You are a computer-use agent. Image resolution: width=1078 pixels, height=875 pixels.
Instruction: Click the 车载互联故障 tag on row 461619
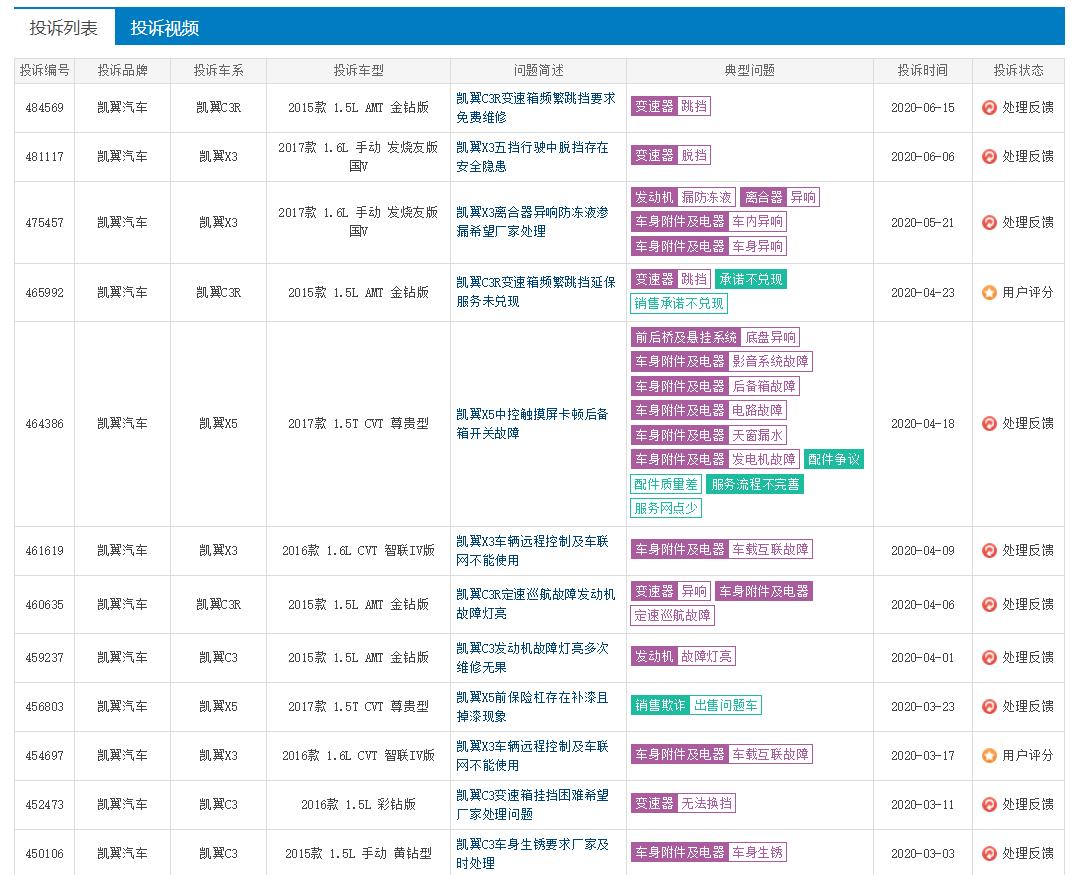[772, 549]
